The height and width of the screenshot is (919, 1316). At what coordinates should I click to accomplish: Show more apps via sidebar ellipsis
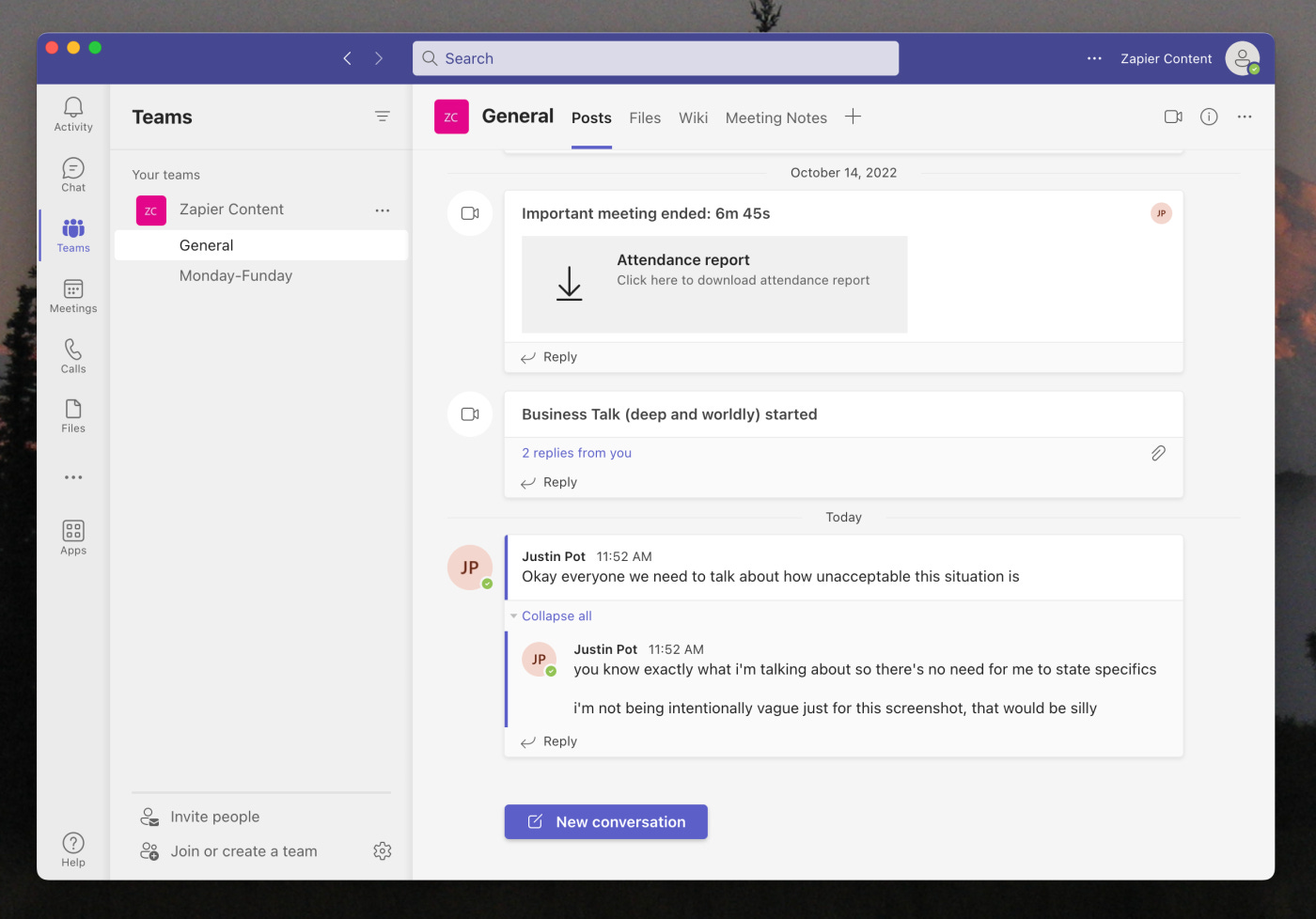(x=73, y=477)
